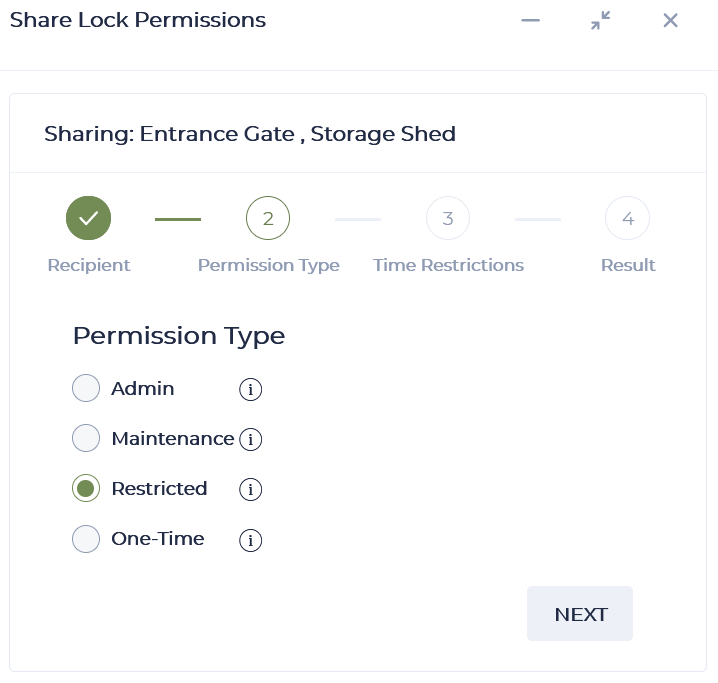Select the Admin radio button
Viewport: 718px width, 683px height.
click(86, 388)
